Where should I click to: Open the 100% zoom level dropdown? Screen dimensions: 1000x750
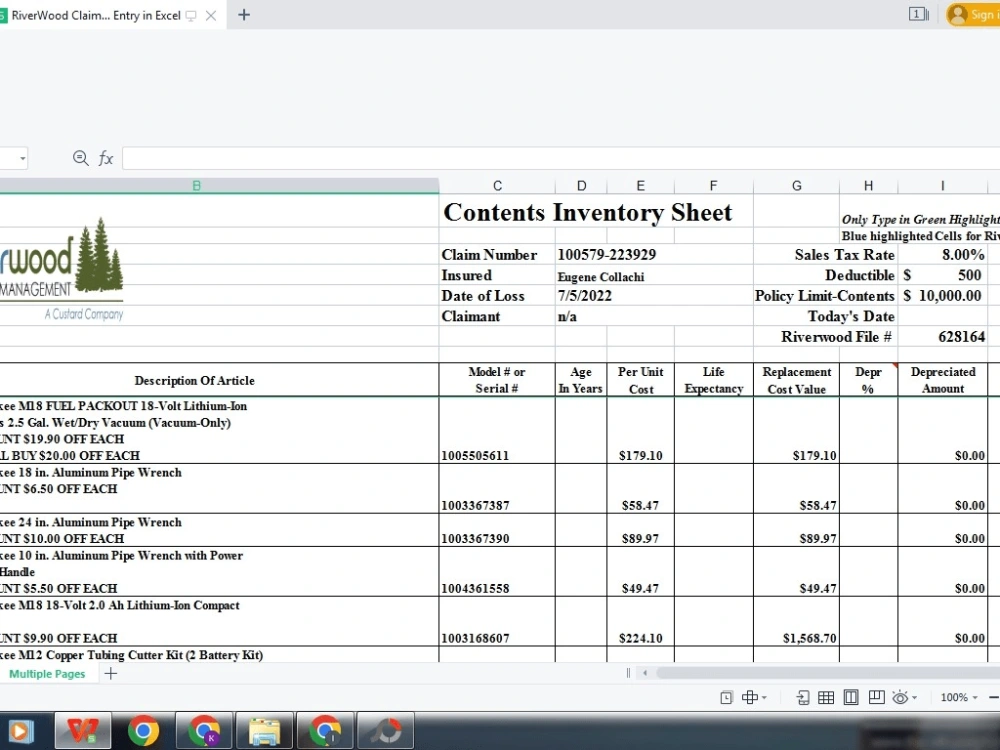pos(959,698)
